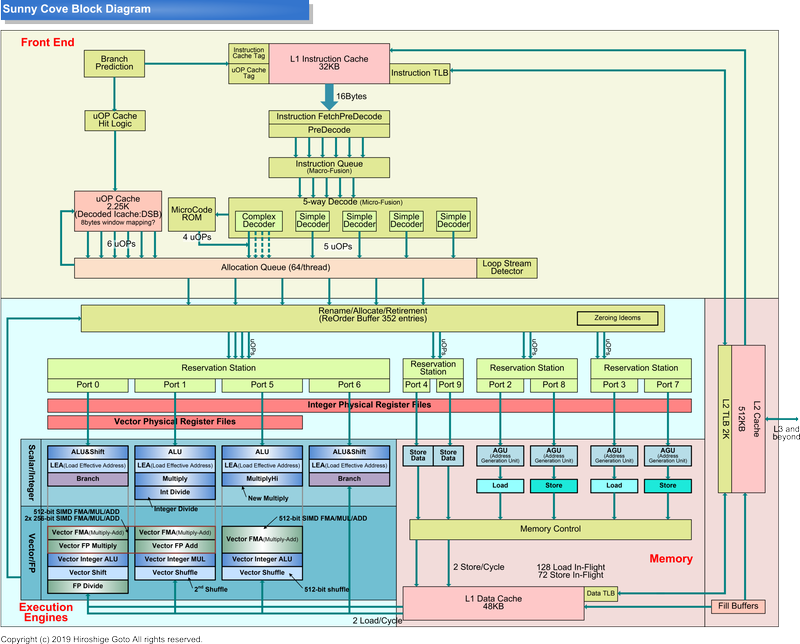Select the Branch Prediction block
Image resolution: width=800 pixels, height=644 pixels.
[x=114, y=63]
